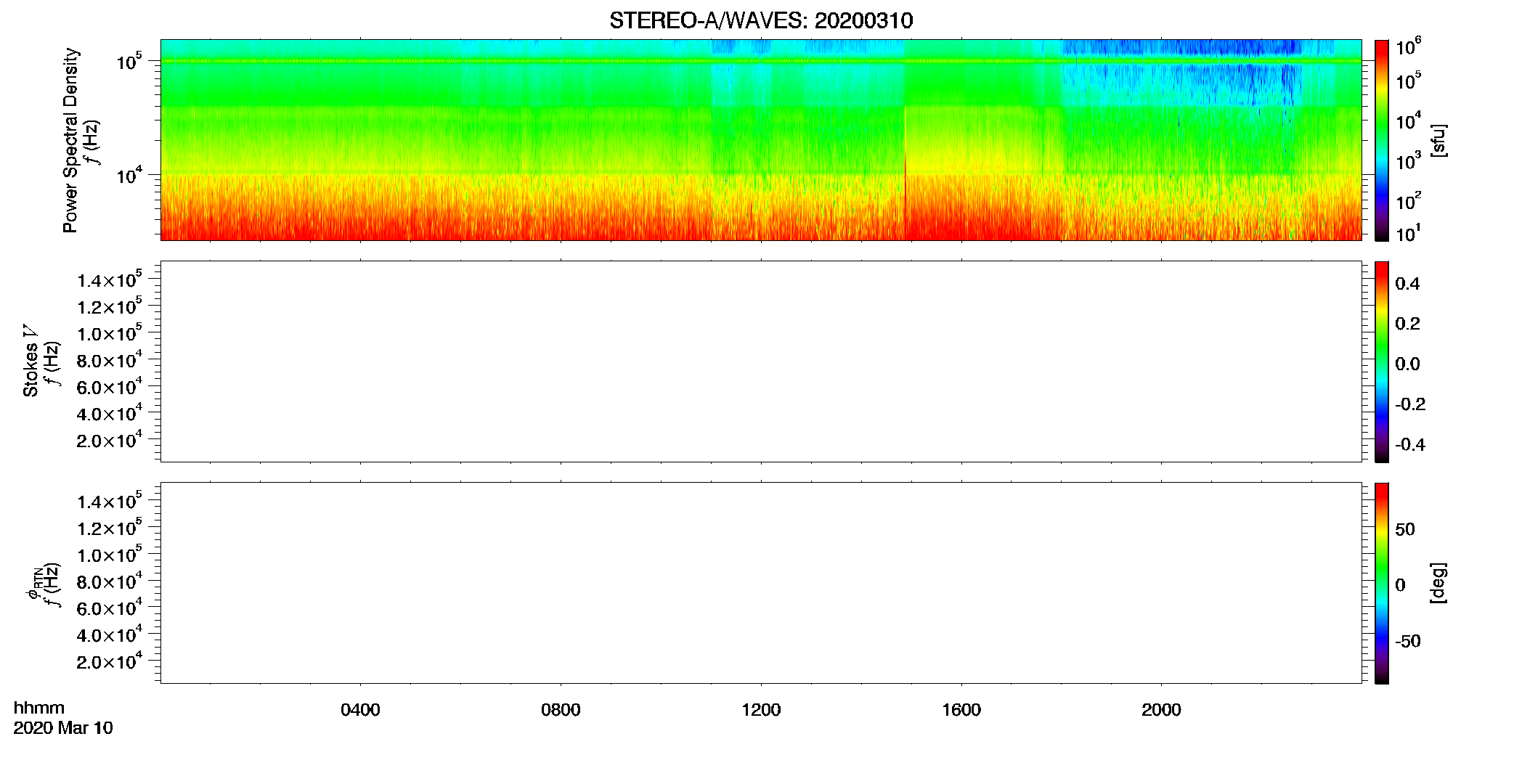This screenshot has width=1522, height=784.
Task: Select "0.2" on the Stokes V color bar
Action: [x=1407, y=324]
